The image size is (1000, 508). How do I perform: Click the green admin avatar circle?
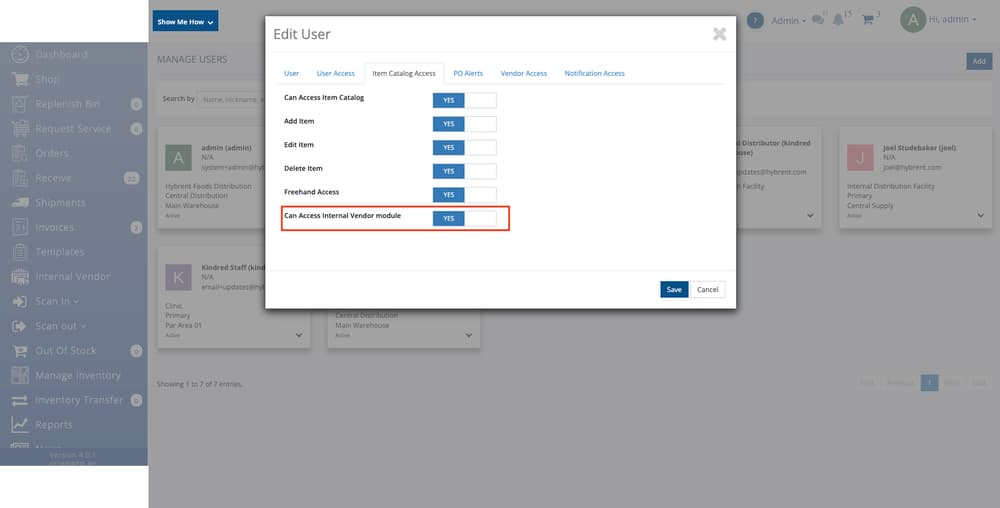(x=913, y=20)
